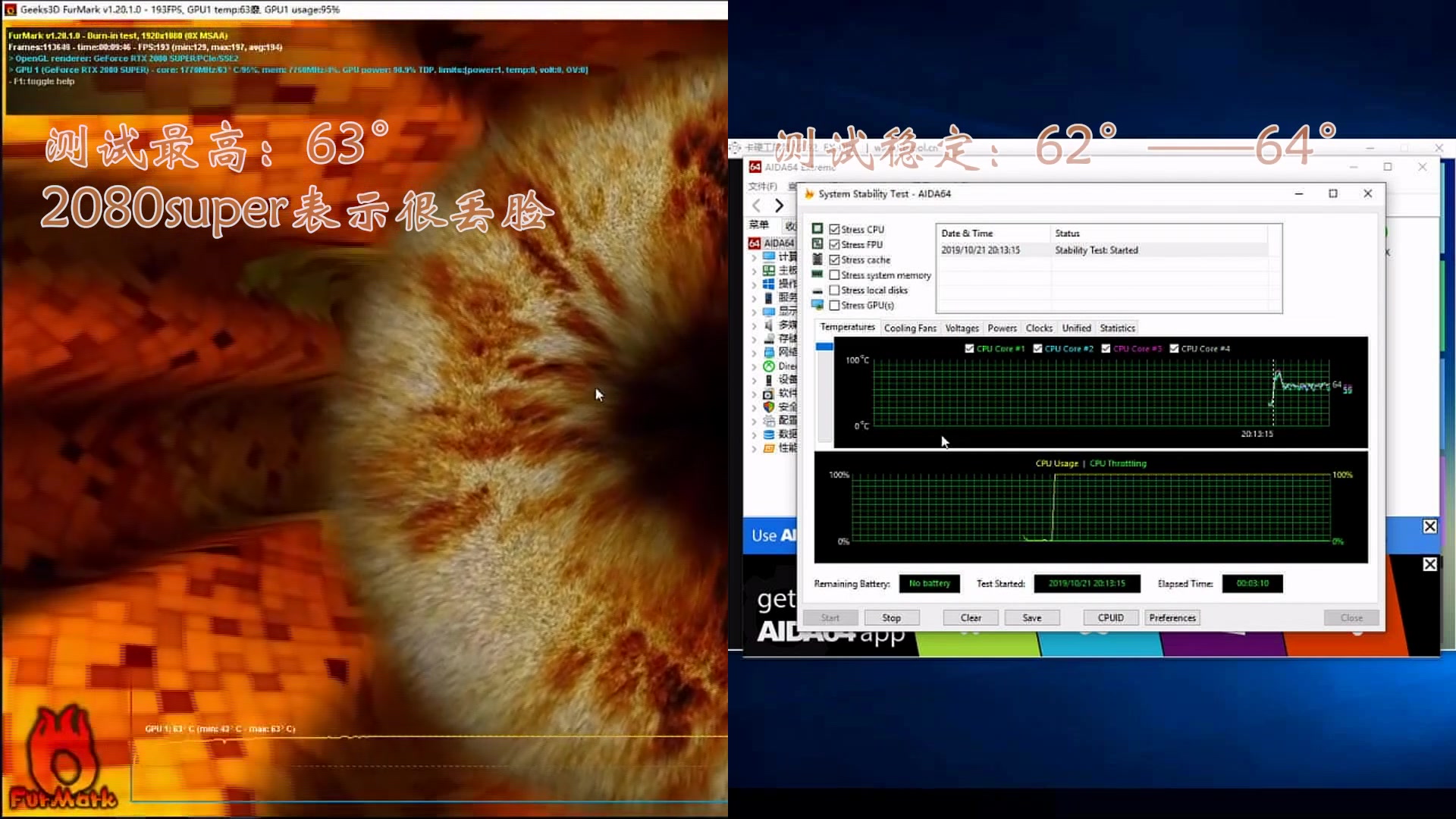
Task: Click the Clear button
Action: 971,618
